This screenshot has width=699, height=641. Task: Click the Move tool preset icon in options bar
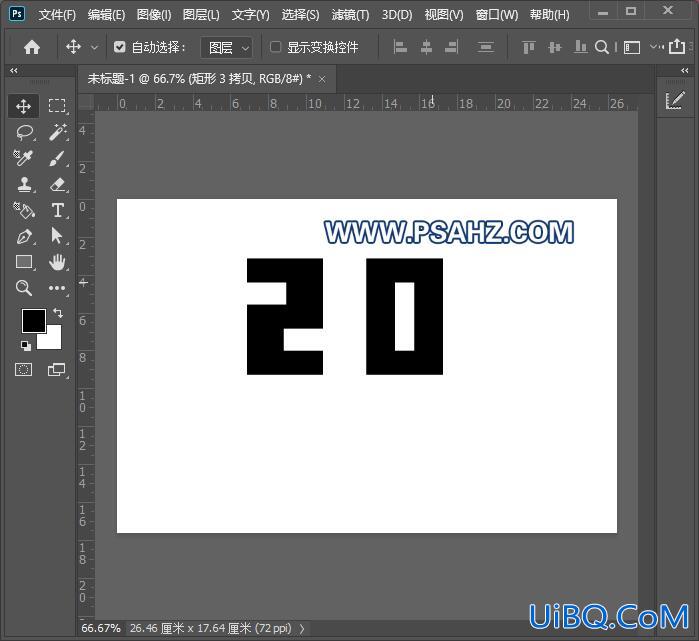point(74,47)
